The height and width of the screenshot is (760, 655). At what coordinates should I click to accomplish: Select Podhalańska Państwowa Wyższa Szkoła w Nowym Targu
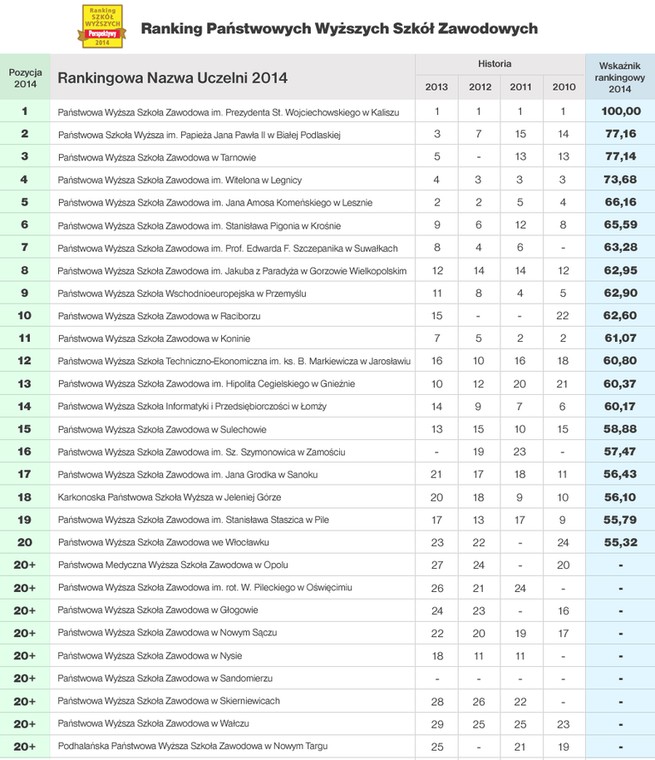coord(193,746)
